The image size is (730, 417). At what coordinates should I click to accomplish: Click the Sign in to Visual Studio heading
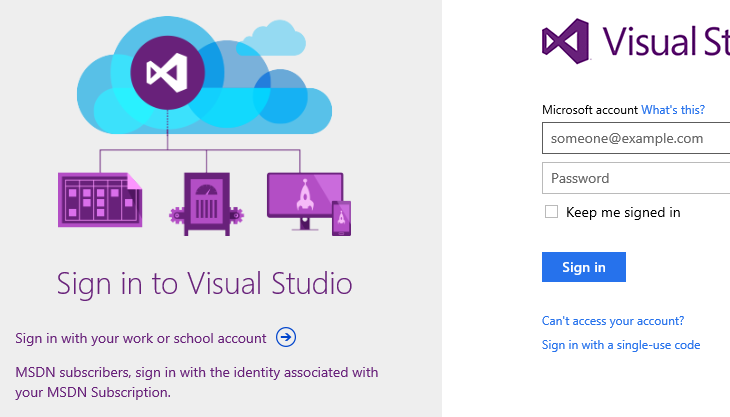[204, 284]
